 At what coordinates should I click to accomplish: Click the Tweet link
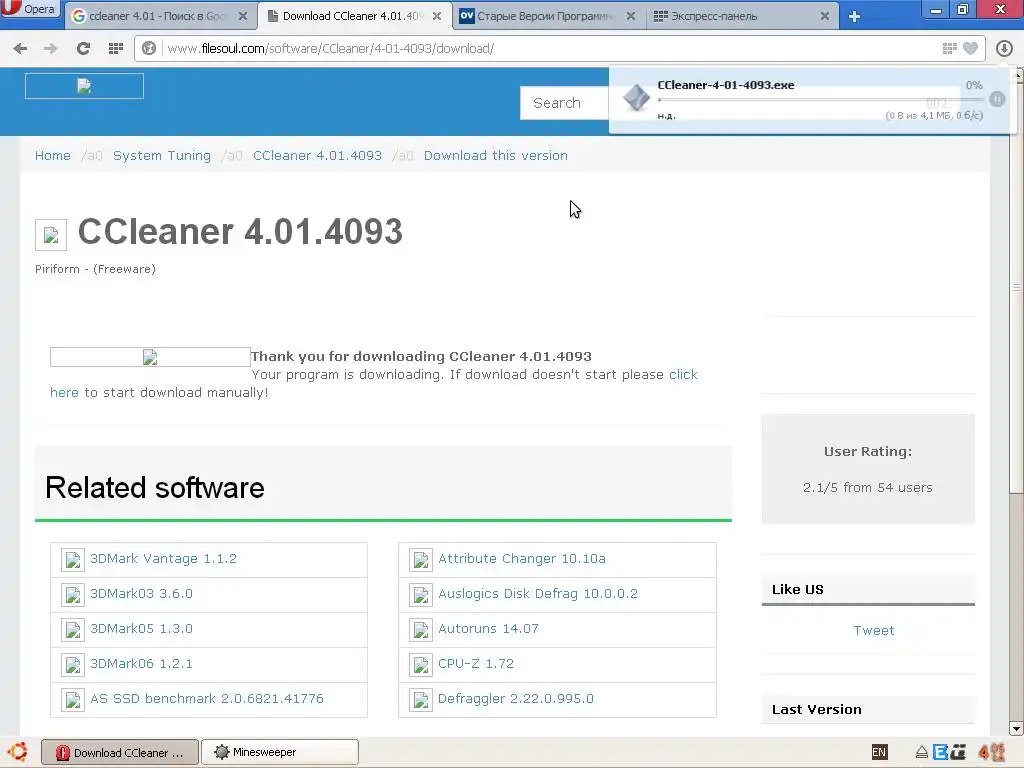(874, 631)
